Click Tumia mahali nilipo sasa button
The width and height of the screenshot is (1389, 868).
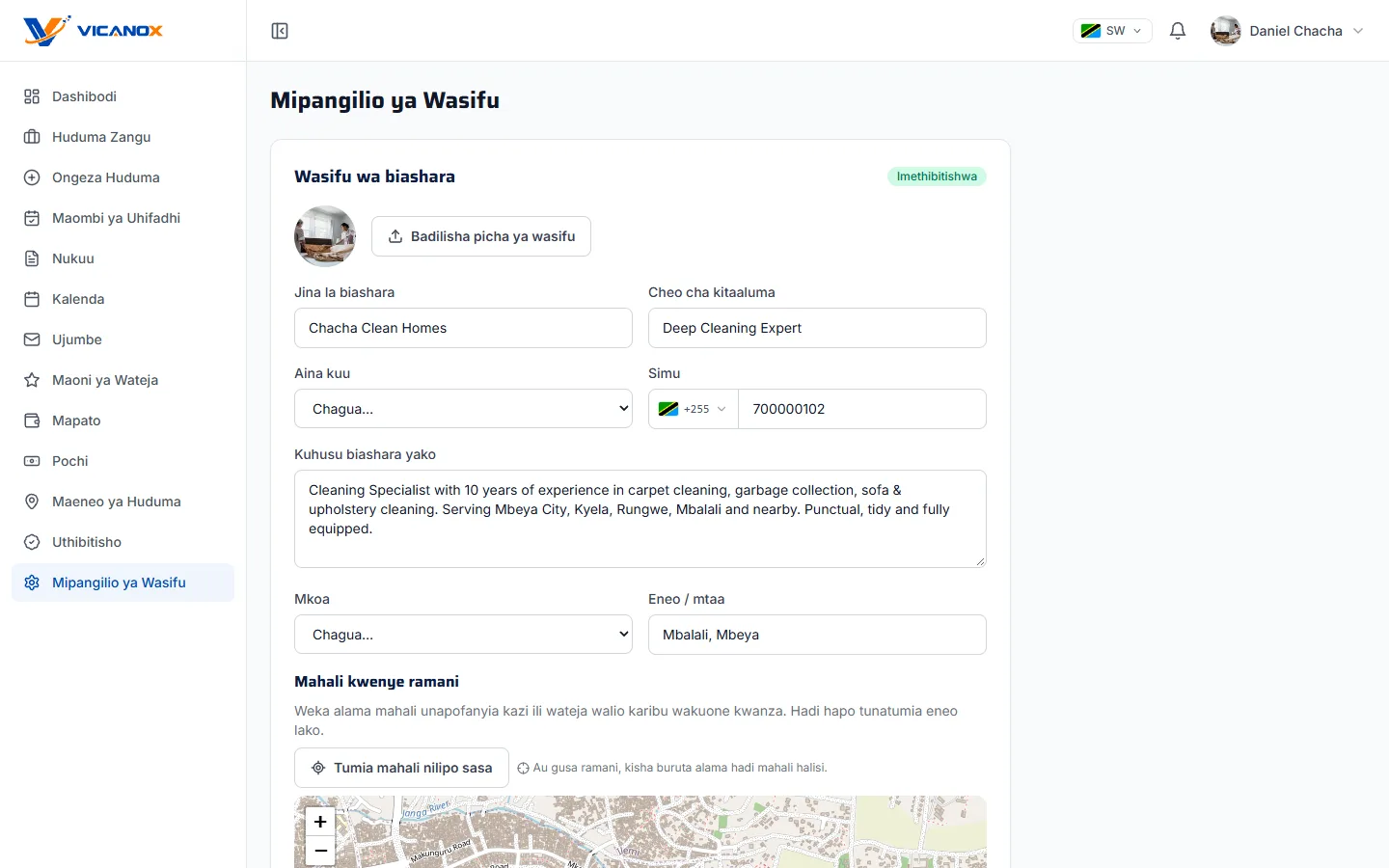(x=401, y=768)
